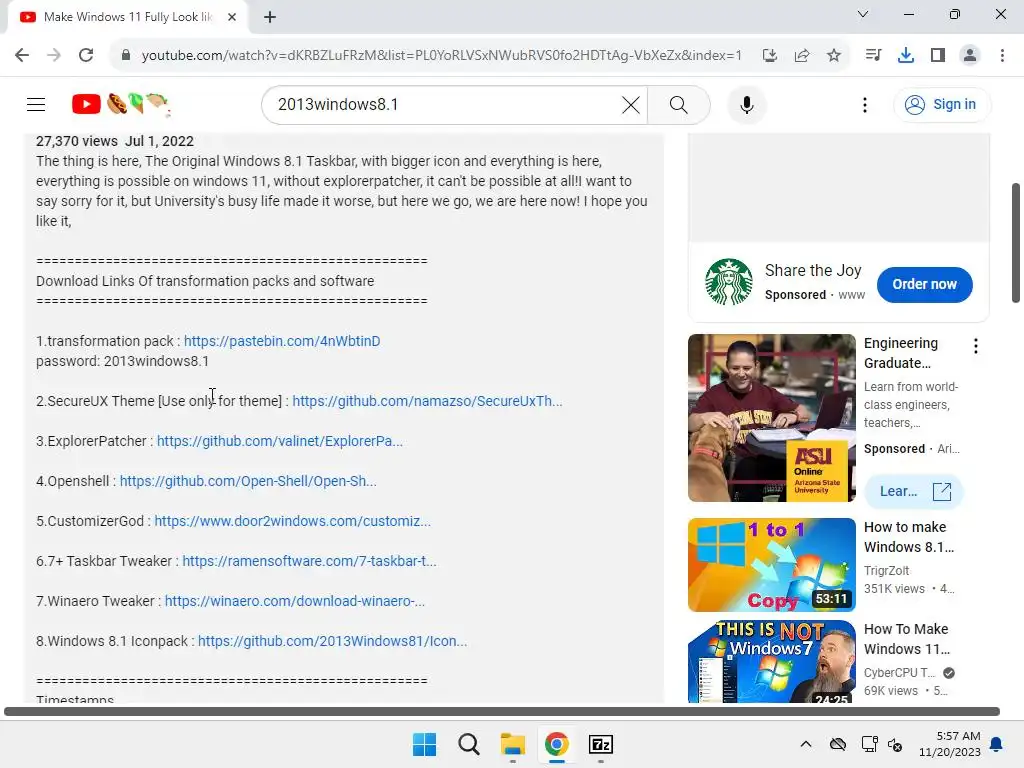Click the Learn more button on ASU ad
The width and height of the screenshot is (1024, 768).
[x=914, y=491]
